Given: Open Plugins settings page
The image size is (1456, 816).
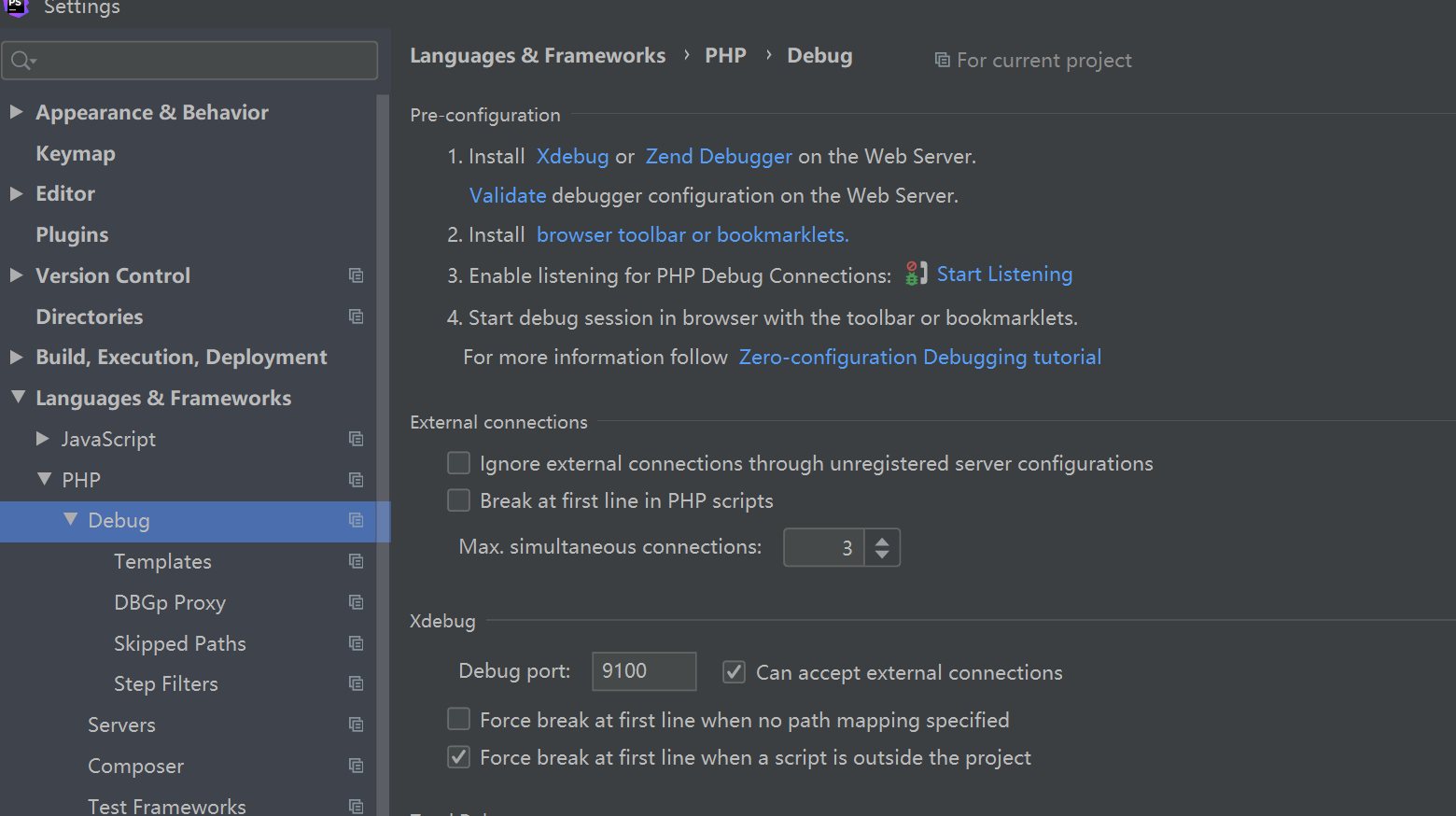Looking at the screenshot, I should click(72, 234).
